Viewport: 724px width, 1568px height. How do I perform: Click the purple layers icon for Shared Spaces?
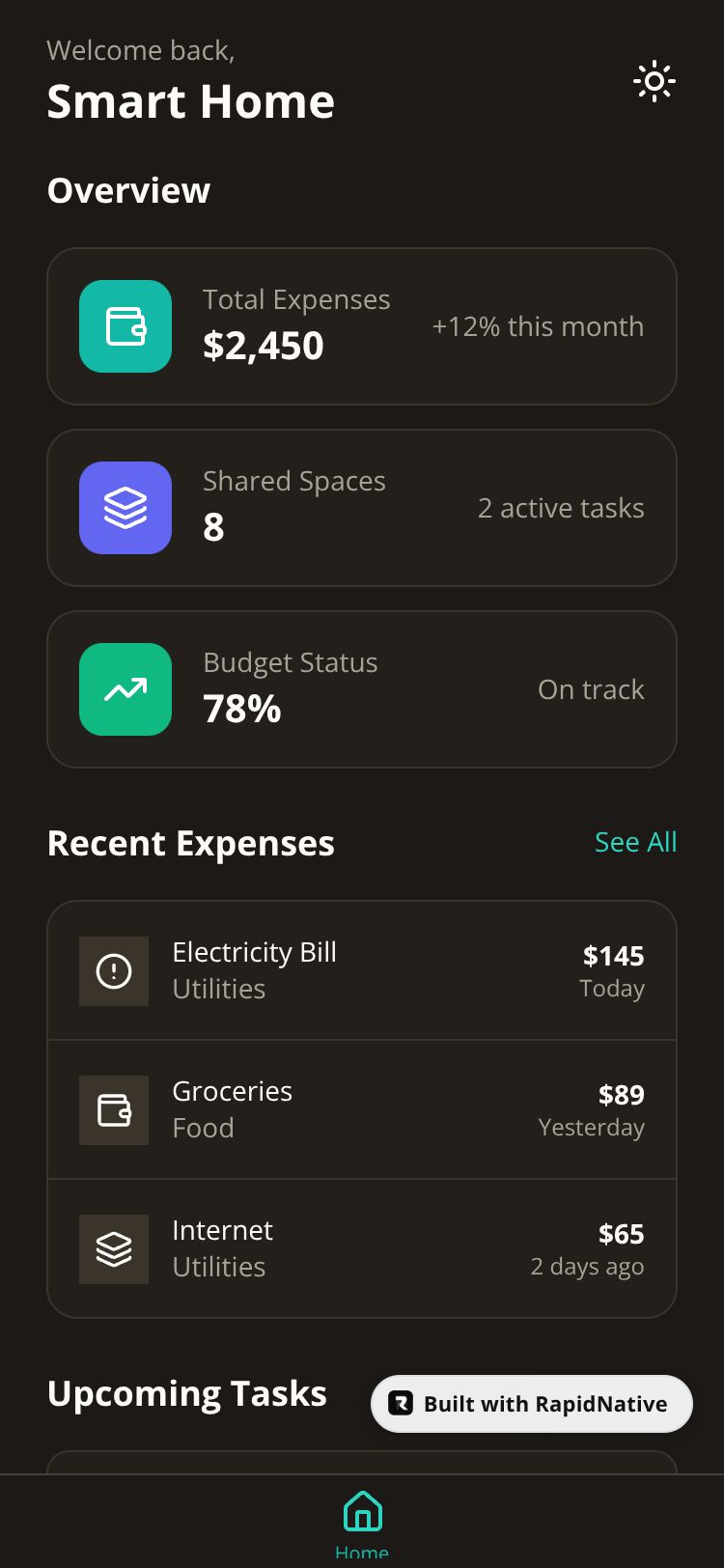[x=125, y=508]
